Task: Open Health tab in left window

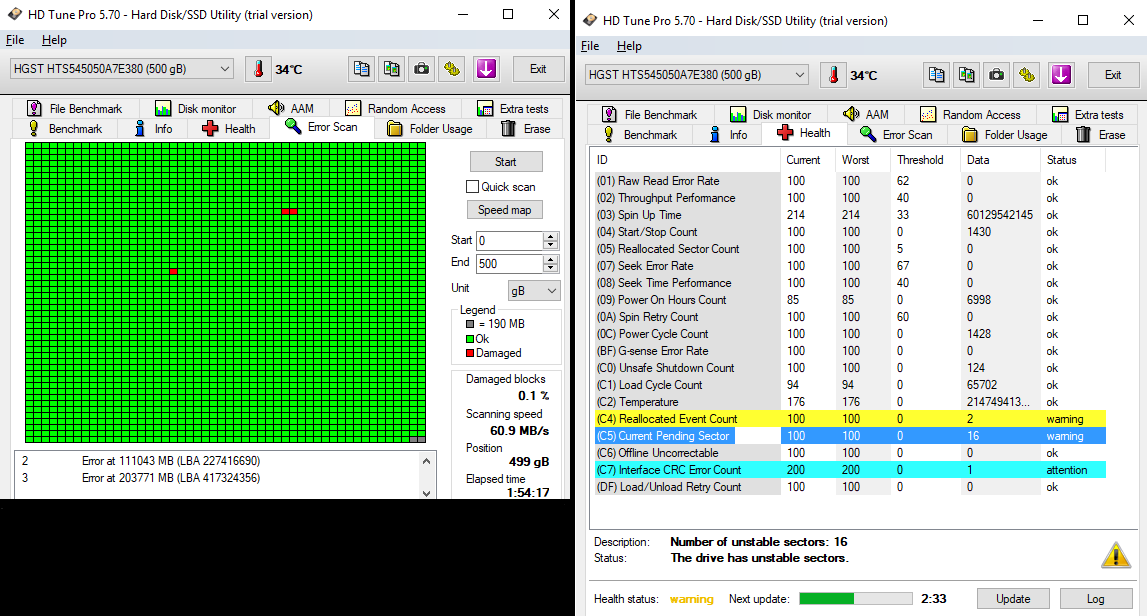Action: pyautogui.click(x=228, y=129)
